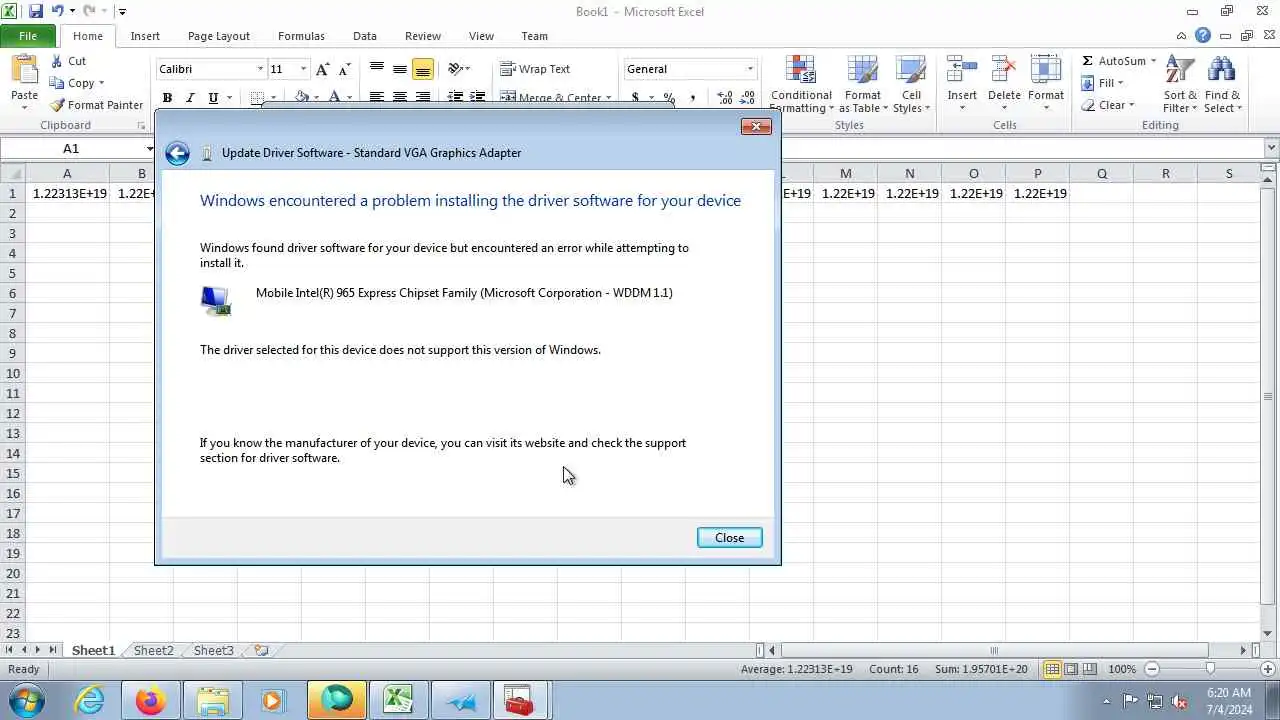Click the Paste clipboard icon
Image resolution: width=1280 pixels, height=720 pixels.
point(24,70)
